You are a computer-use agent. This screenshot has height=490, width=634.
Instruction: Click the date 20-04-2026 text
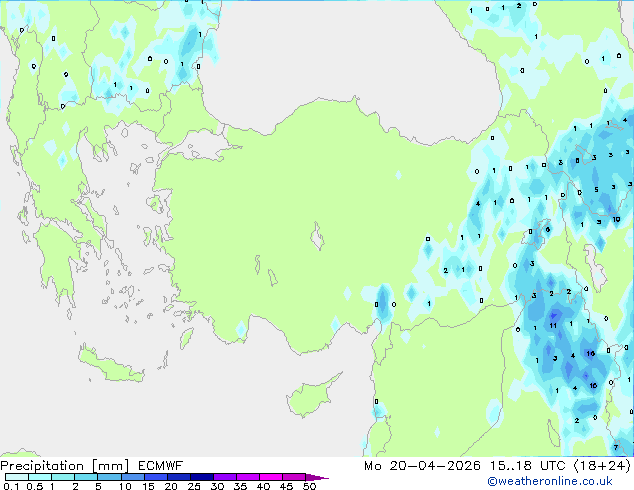point(435,466)
